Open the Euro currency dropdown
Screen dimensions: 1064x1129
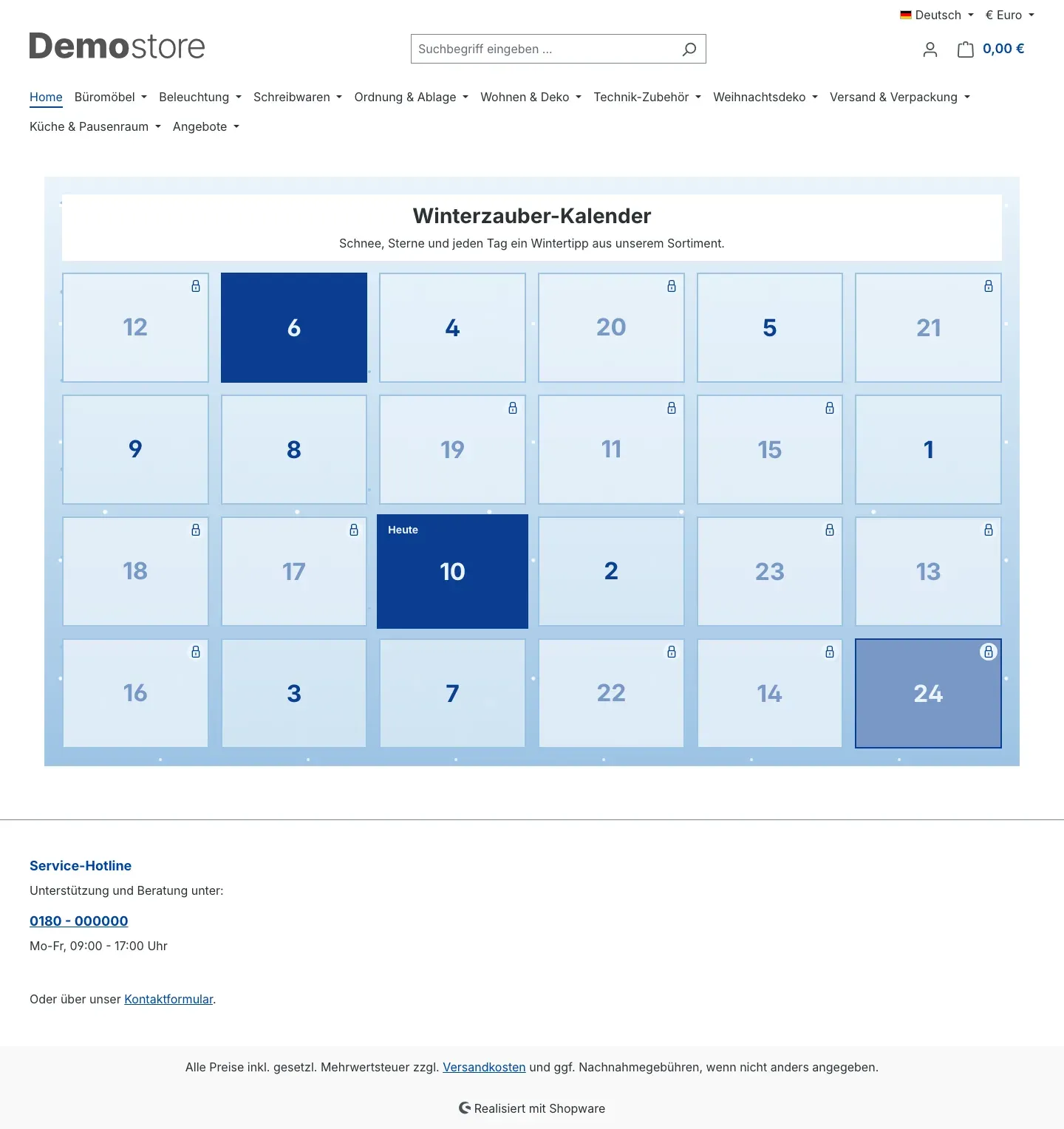[1009, 15]
